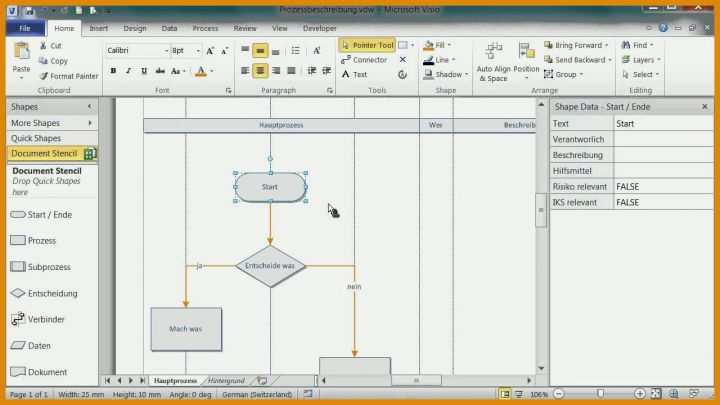Expand the Bring Forward dropdown
This screenshot has height=405, width=720.
(x=607, y=45)
